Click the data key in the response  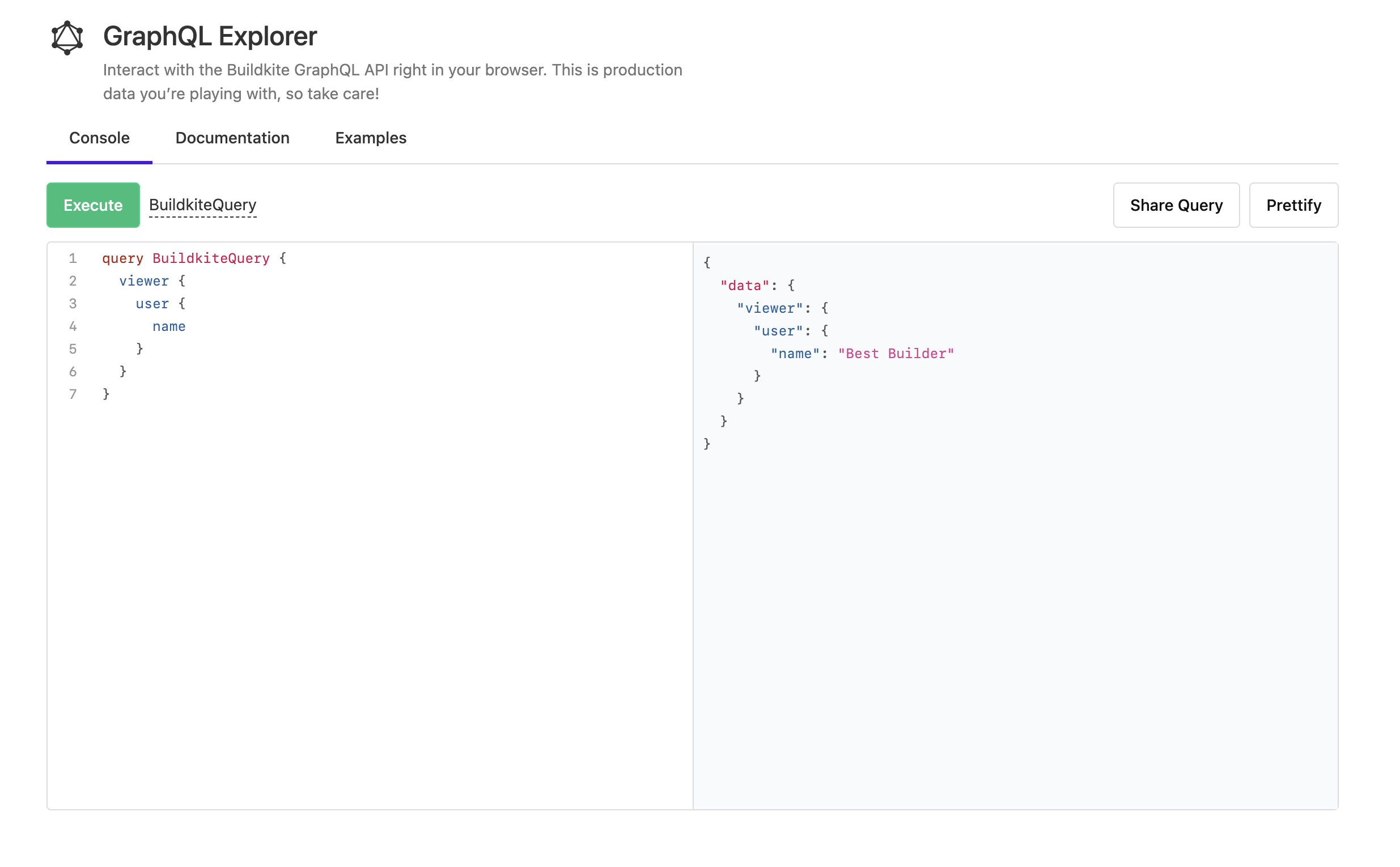coord(745,285)
